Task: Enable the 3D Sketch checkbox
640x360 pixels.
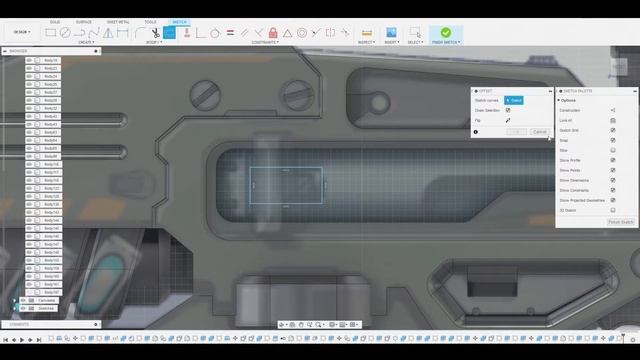Action: click(613, 210)
